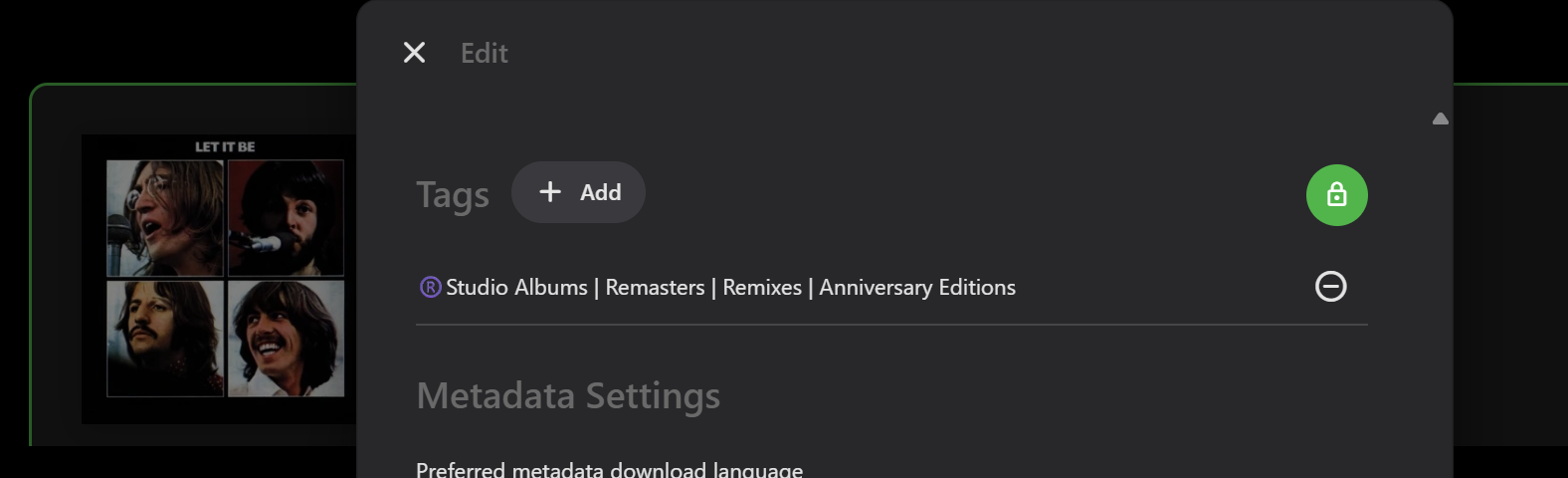
Task: Click the bottom-left portrait on the cover
Action: (x=165, y=339)
